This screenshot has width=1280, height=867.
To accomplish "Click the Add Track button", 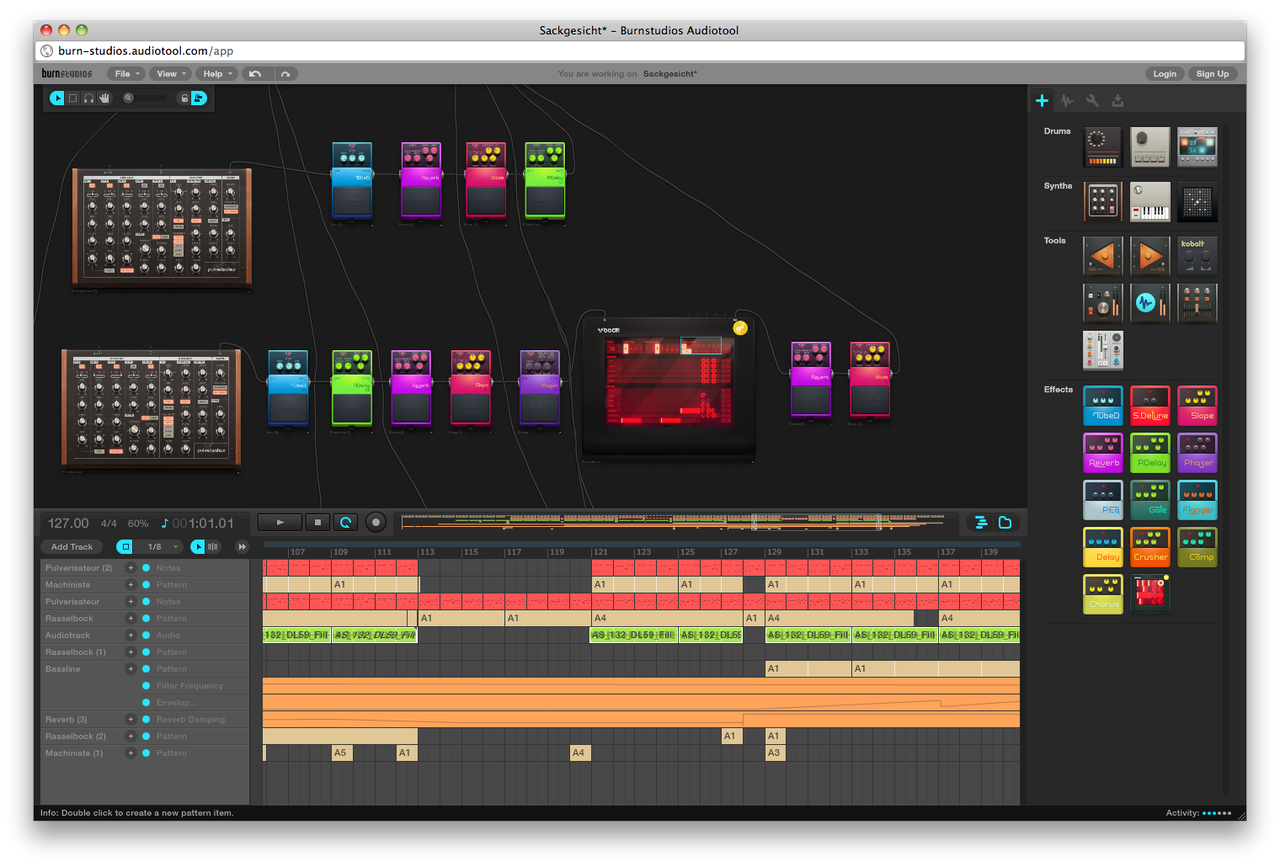I will 72,547.
